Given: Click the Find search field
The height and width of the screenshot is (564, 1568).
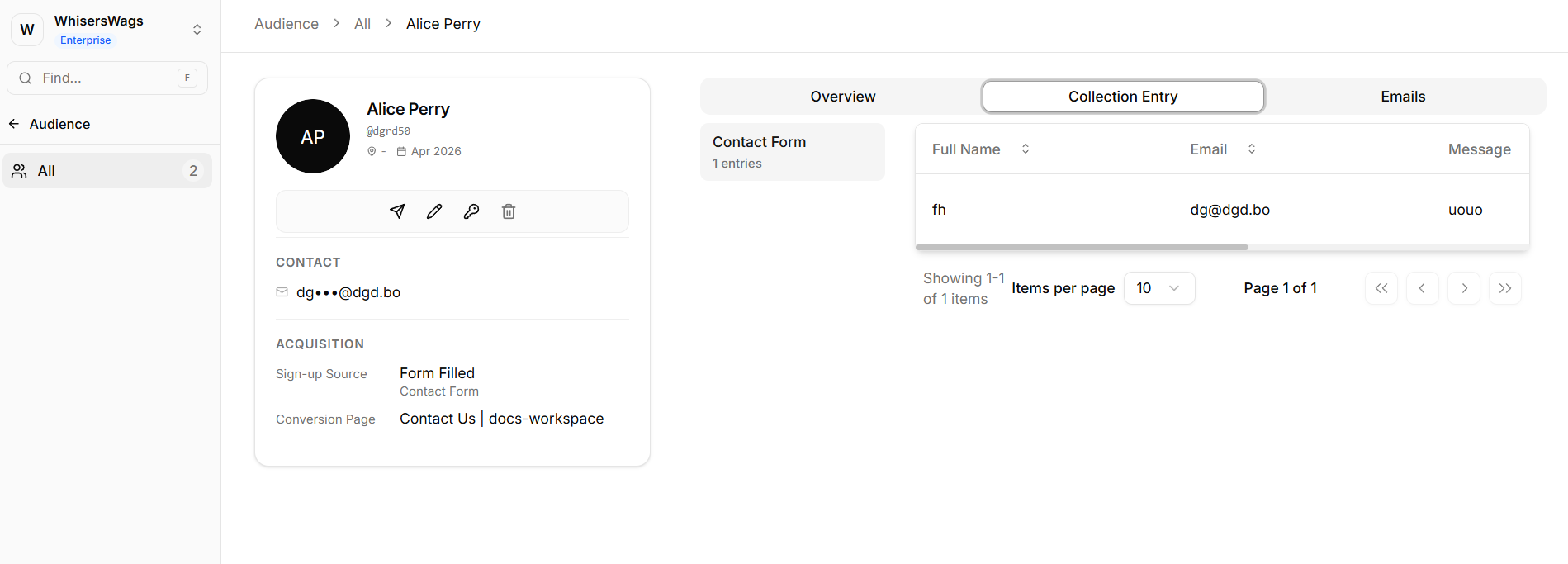Looking at the screenshot, I should pos(107,78).
